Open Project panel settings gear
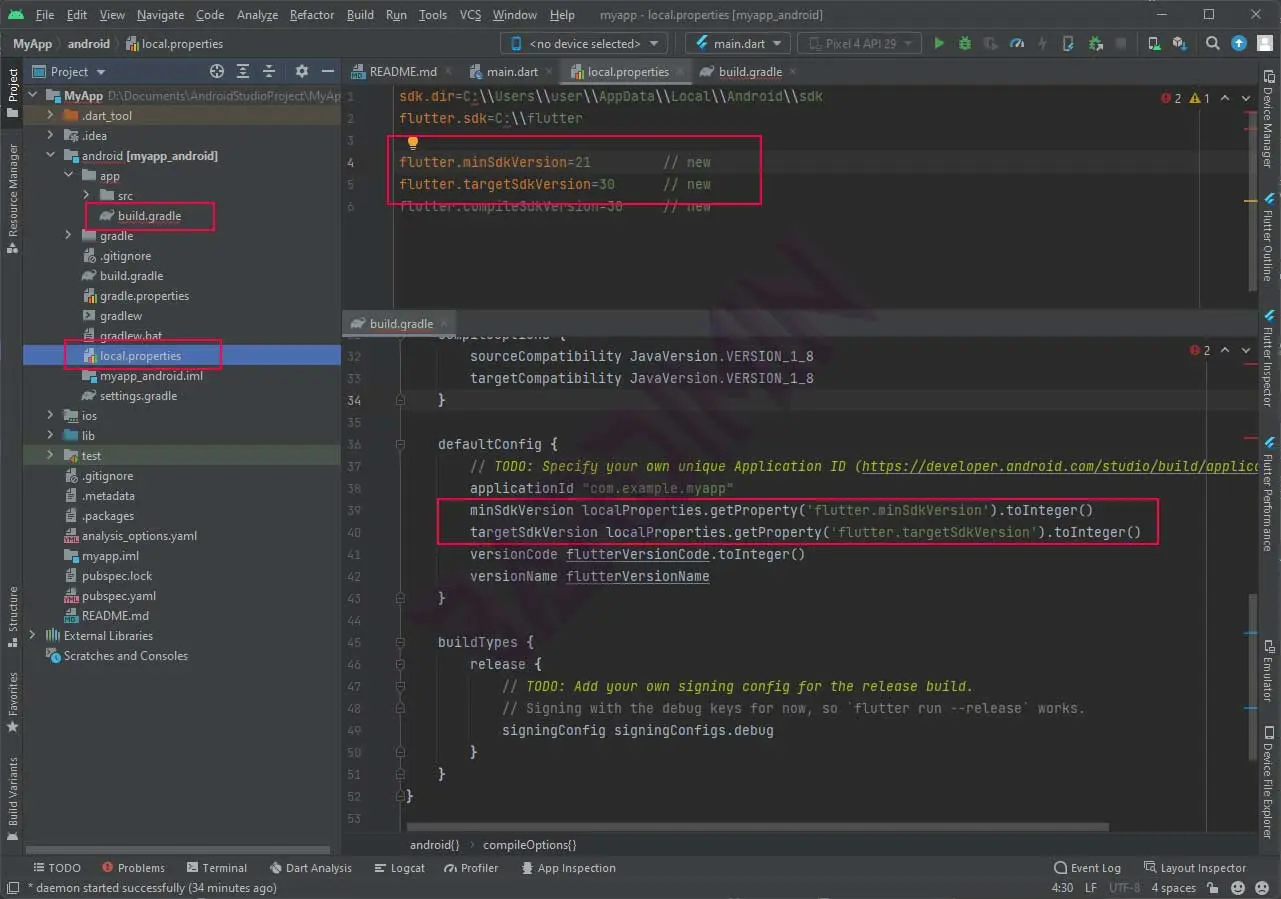 302,72
